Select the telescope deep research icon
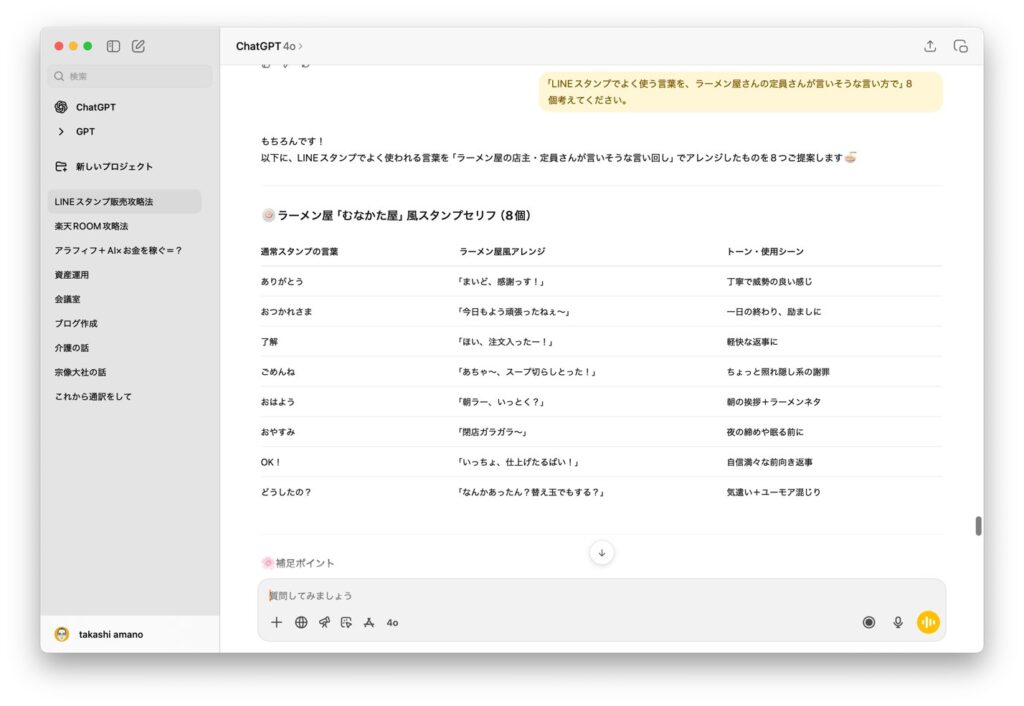 coord(324,622)
